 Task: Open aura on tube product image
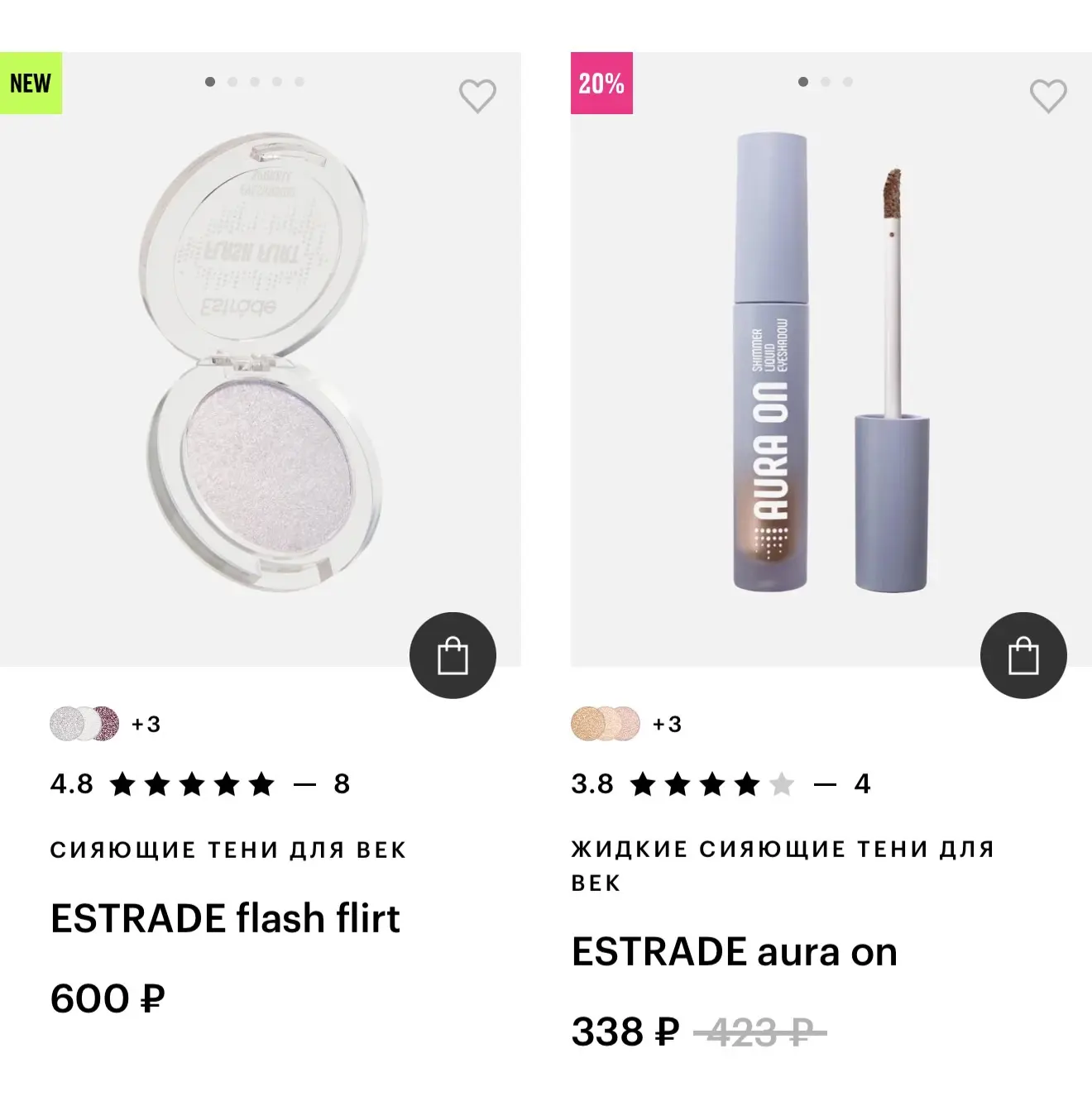click(x=831, y=364)
